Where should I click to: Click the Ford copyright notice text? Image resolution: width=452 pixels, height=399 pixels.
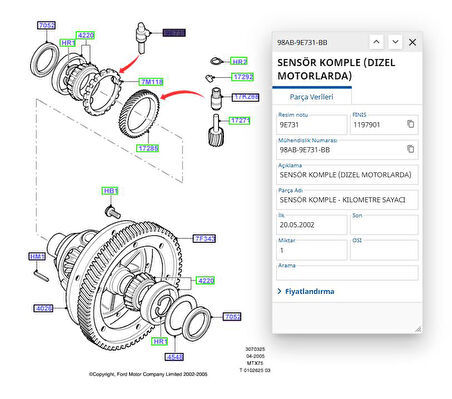(148, 374)
